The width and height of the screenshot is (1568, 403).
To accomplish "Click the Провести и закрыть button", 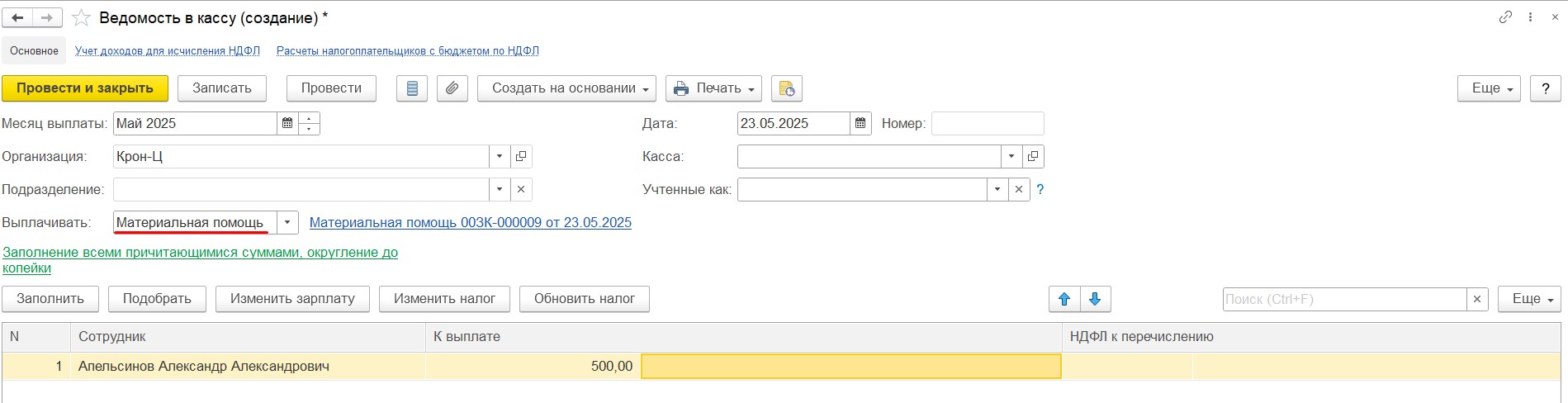I will 85,88.
